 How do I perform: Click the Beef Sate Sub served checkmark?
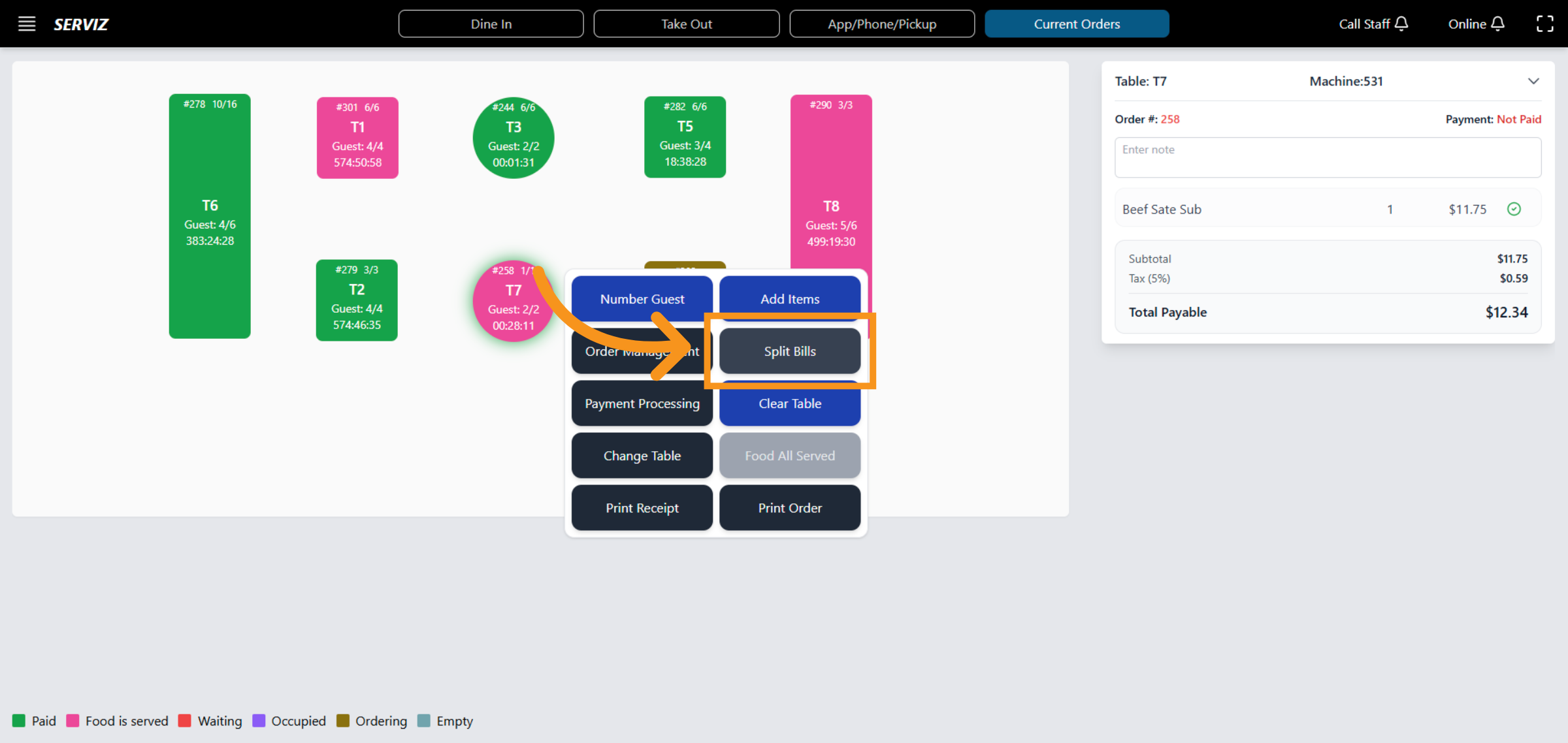(1514, 209)
